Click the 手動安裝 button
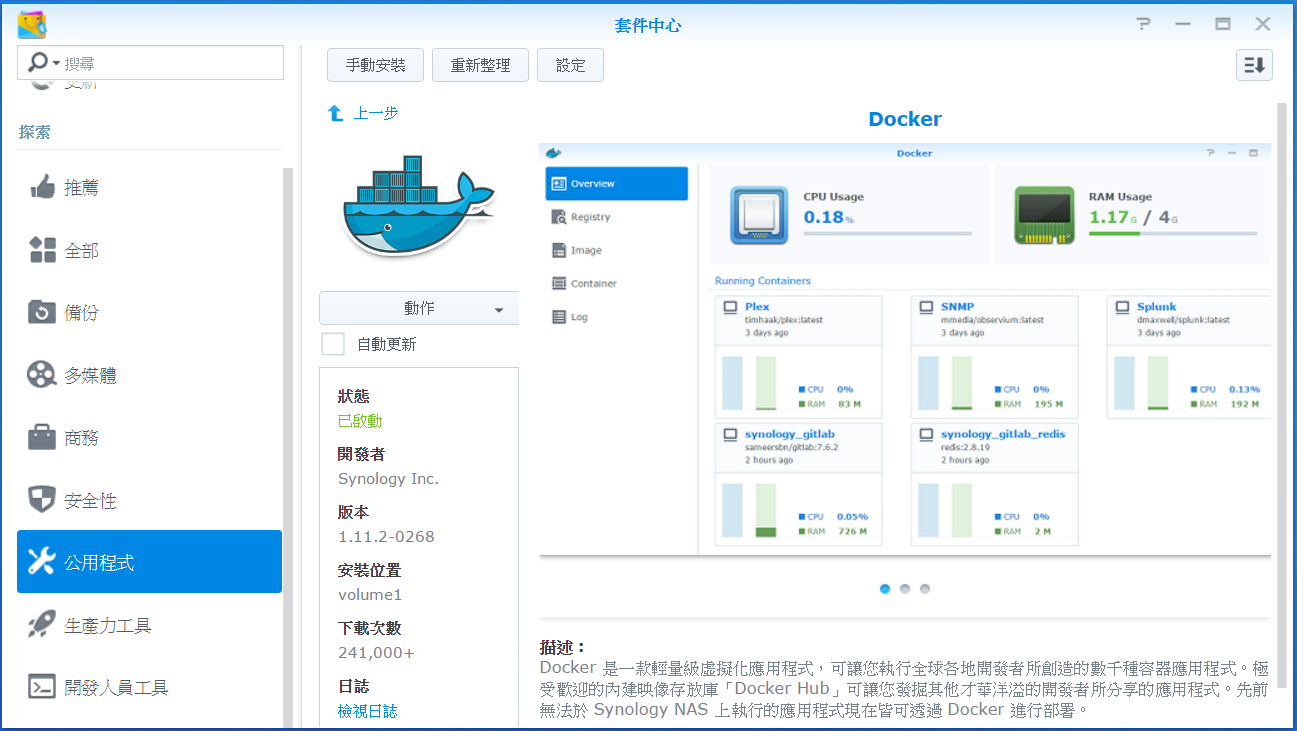This screenshot has width=1297, height=731. [x=376, y=65]
